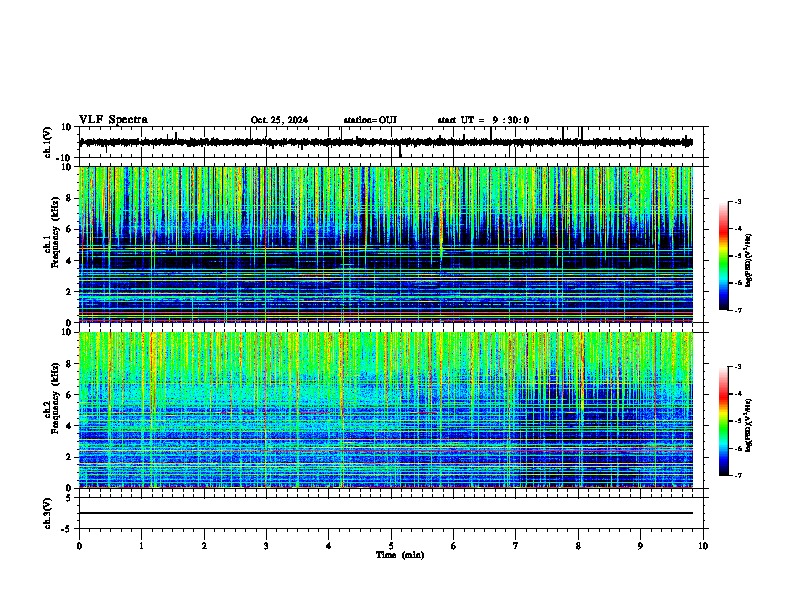Screen dimensions: 792x612
Task: Click the "4" kHz tick of ch.2 spectrogram
Action: pyautogui.click(x=69, y=426)
